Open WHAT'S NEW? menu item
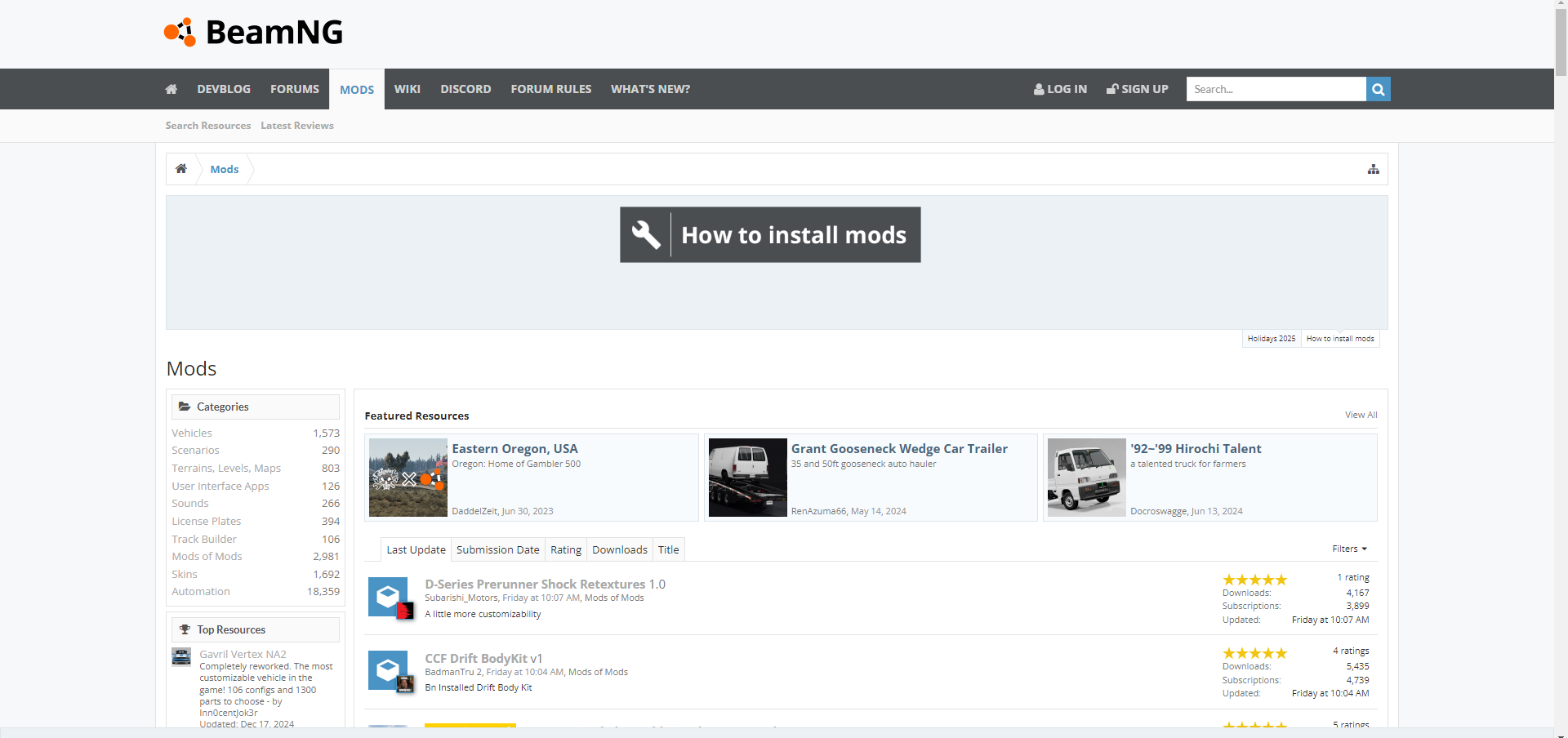This screenshot has width=1568, height=738. 650,89
